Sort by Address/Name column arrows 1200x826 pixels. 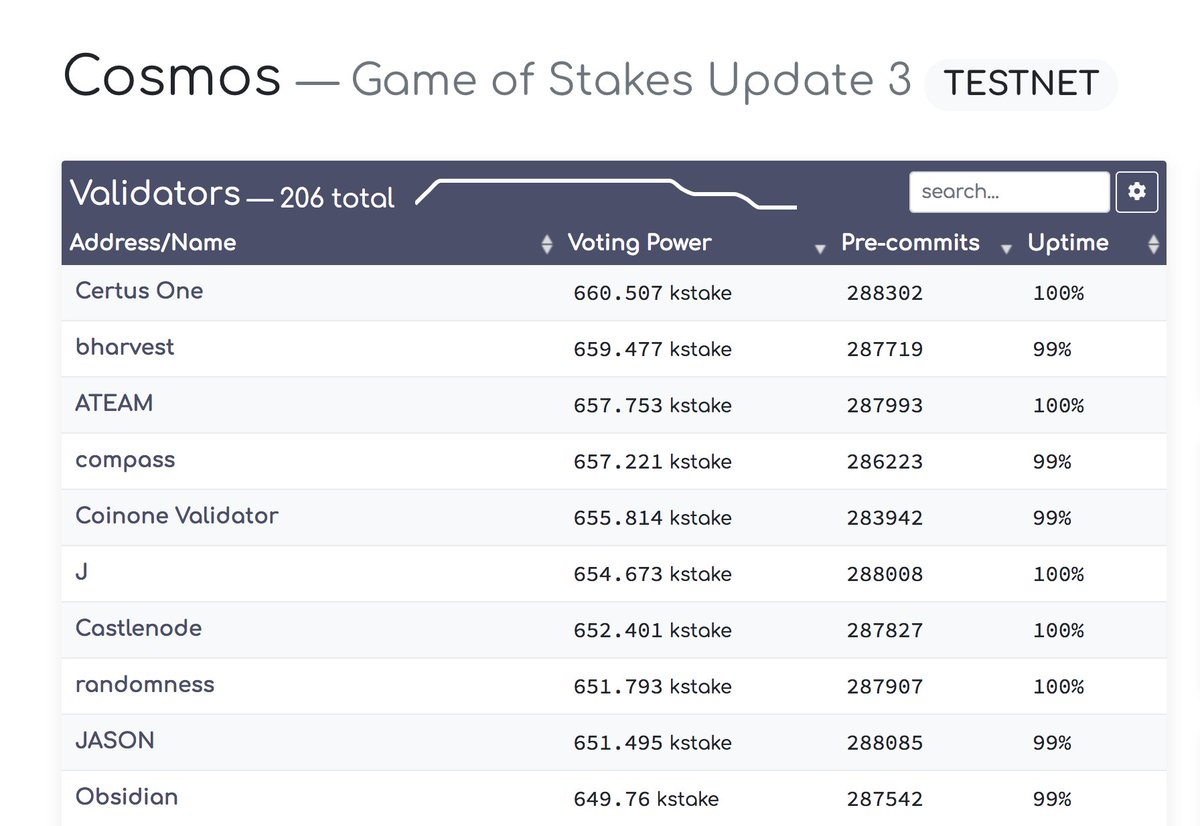(x=546, y=244)
